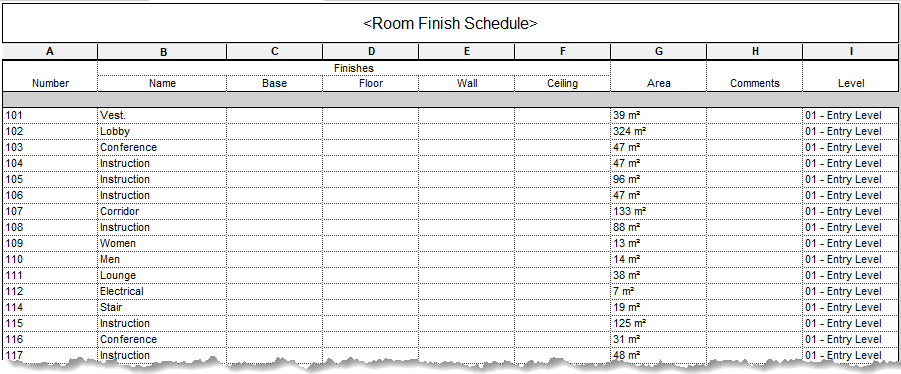Click the 324 m² area cell
The width and height of the screenshot is (901, 374).
pos(659,132)
